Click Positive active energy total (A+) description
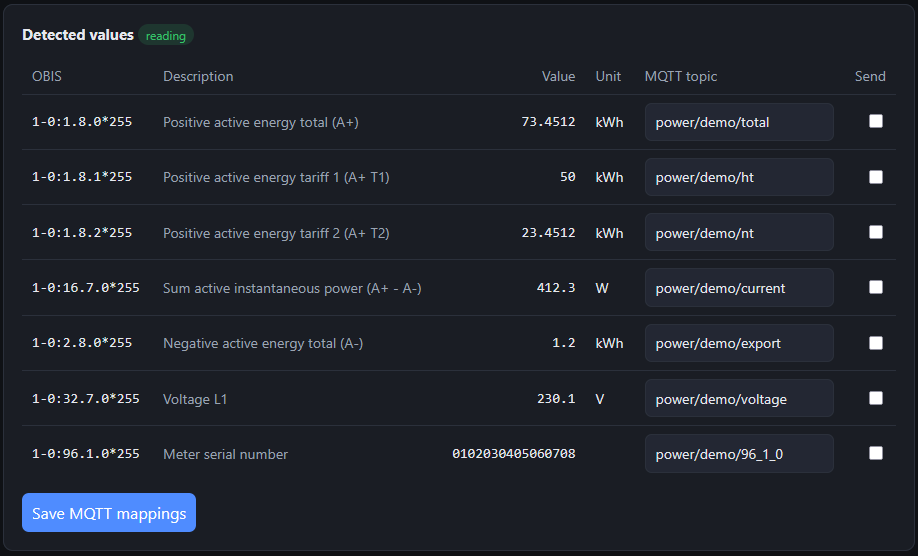Screen dimensions: 918x556 [x=261, y=122]
